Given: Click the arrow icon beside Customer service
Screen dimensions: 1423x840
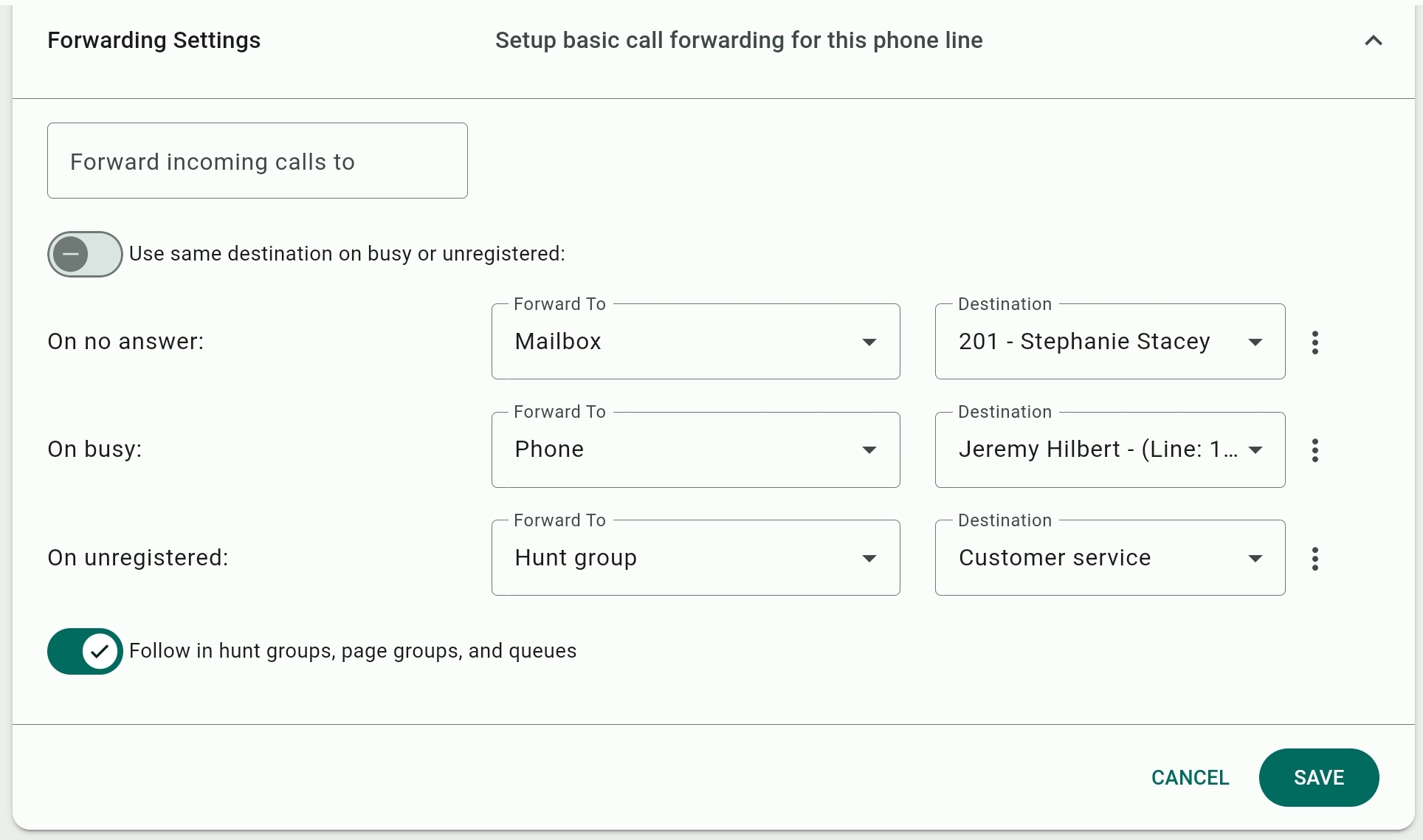Looking at the screenshot, I should (1255, 559).
